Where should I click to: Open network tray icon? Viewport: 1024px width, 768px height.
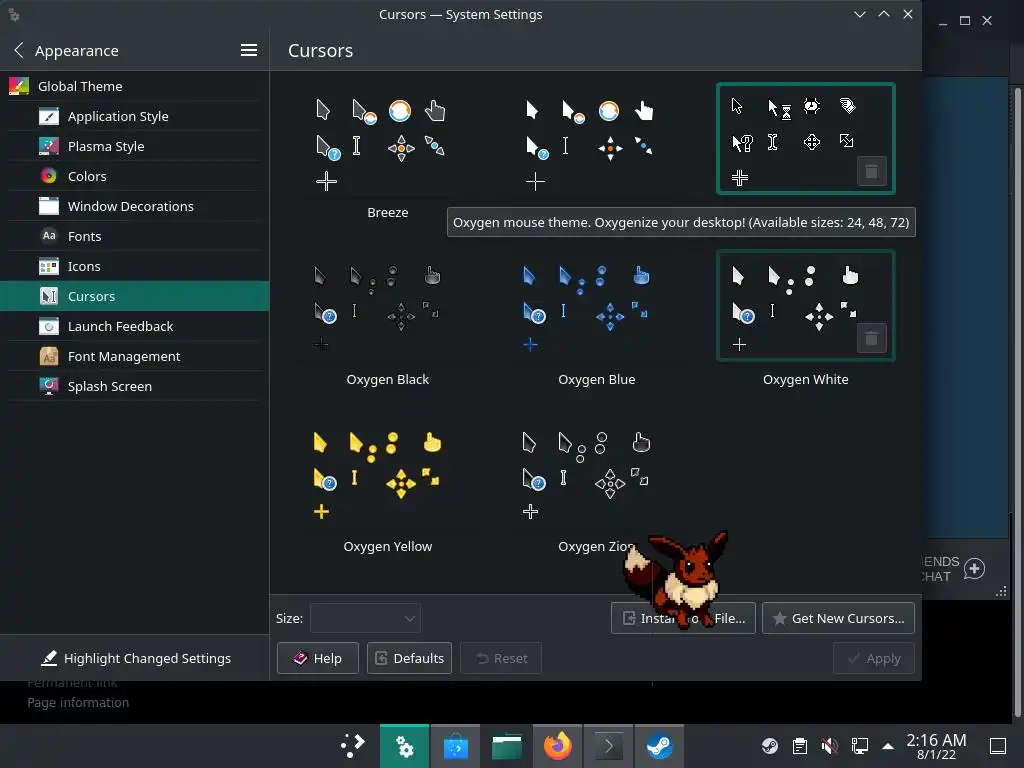point(859,746)
